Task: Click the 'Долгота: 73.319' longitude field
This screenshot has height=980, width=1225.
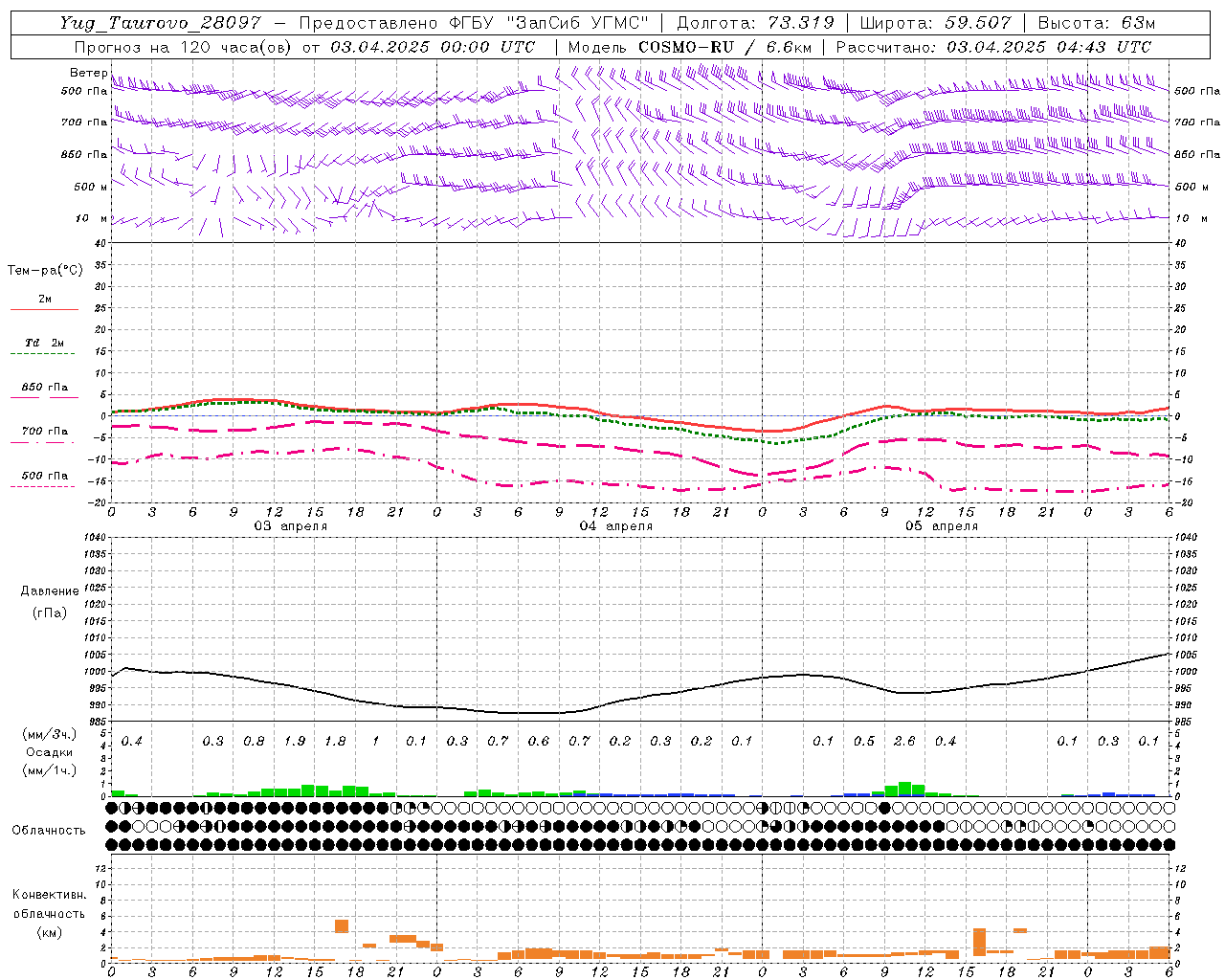Action: click(755, 23)
